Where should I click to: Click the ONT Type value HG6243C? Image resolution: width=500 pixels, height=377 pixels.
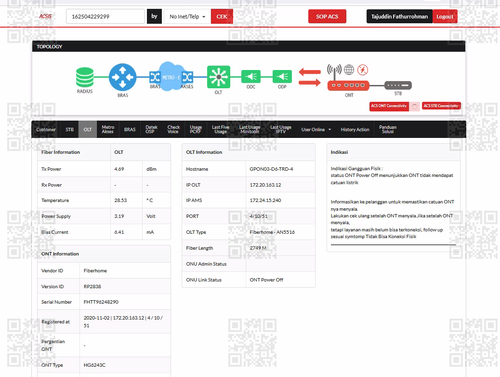(x=94, y=365)
